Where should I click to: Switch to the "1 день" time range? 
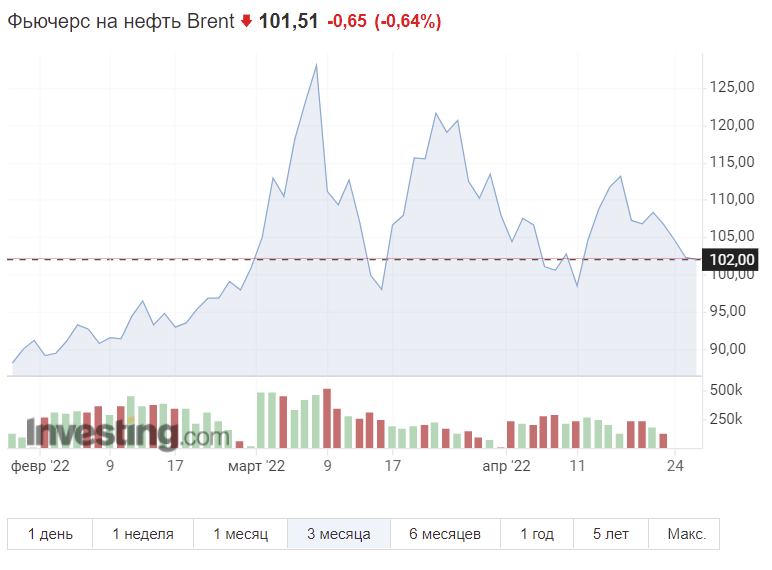pyautogui.click(x=50, y=534)
